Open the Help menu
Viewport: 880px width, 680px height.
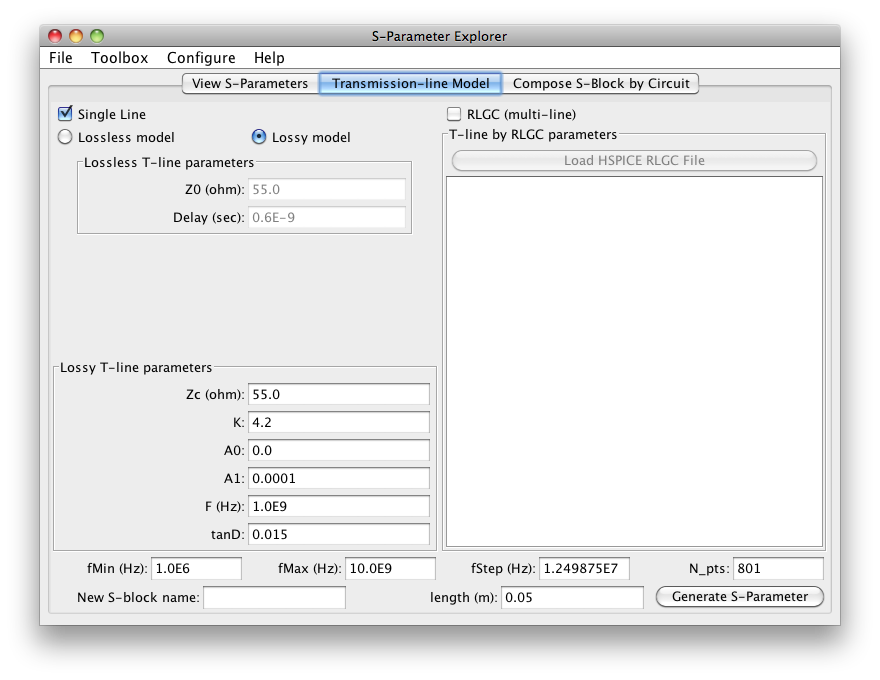click(x=269, y=58)
